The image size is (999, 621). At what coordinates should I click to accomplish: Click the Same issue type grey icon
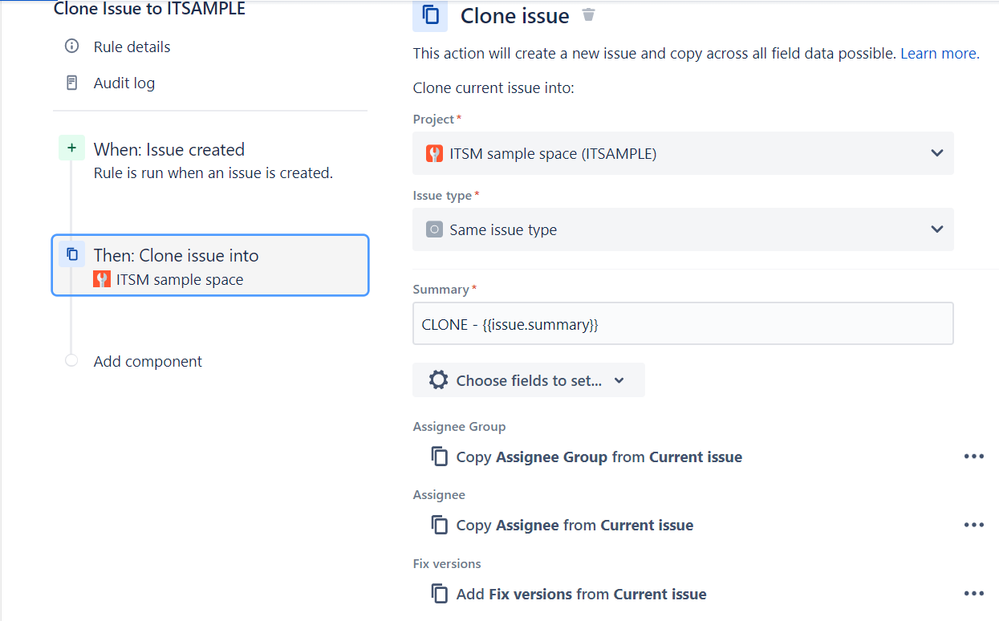[x=435, y=229]
